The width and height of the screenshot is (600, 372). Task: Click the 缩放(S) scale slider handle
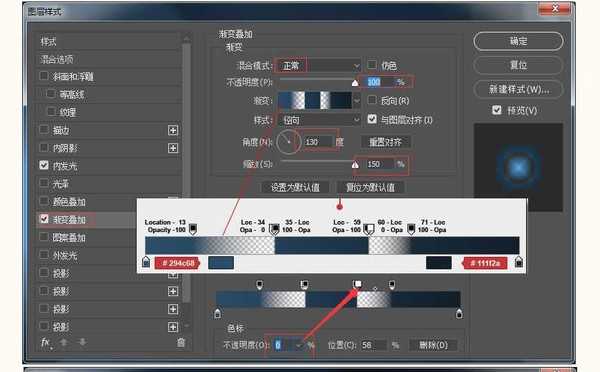pos(355,165)
